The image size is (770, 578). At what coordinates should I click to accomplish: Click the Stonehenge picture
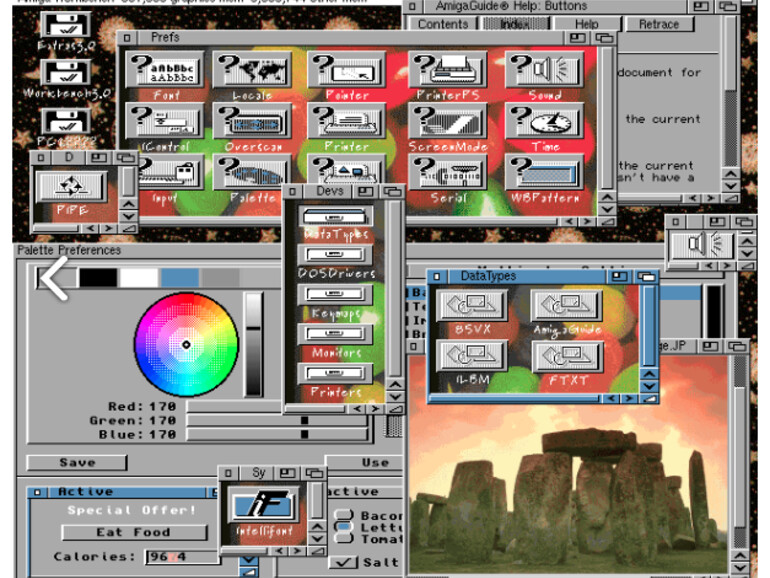[x=570, y=486]
